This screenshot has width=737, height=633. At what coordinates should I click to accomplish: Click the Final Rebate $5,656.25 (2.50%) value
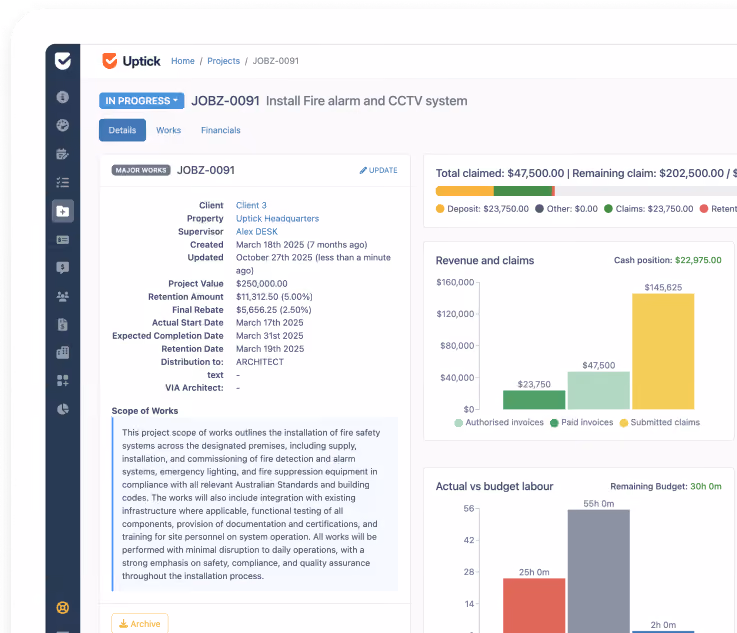coord(274,310)
